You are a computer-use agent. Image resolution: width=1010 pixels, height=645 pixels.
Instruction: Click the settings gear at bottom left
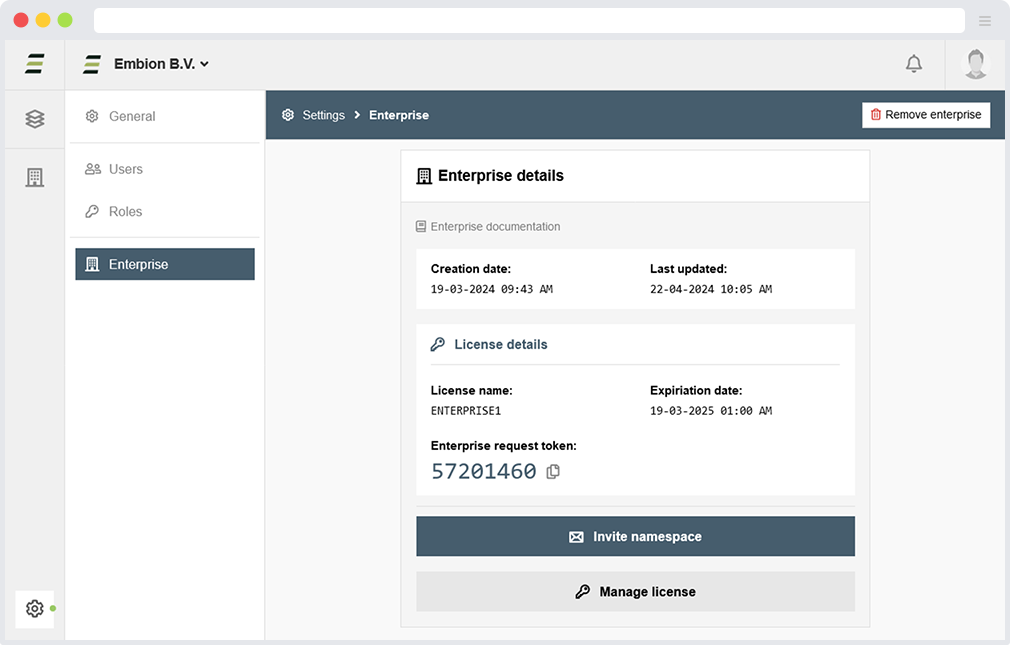[x=35, y=608]
